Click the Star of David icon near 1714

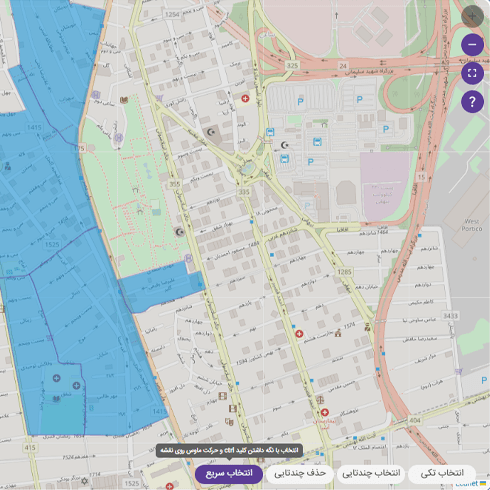(84, 481)
